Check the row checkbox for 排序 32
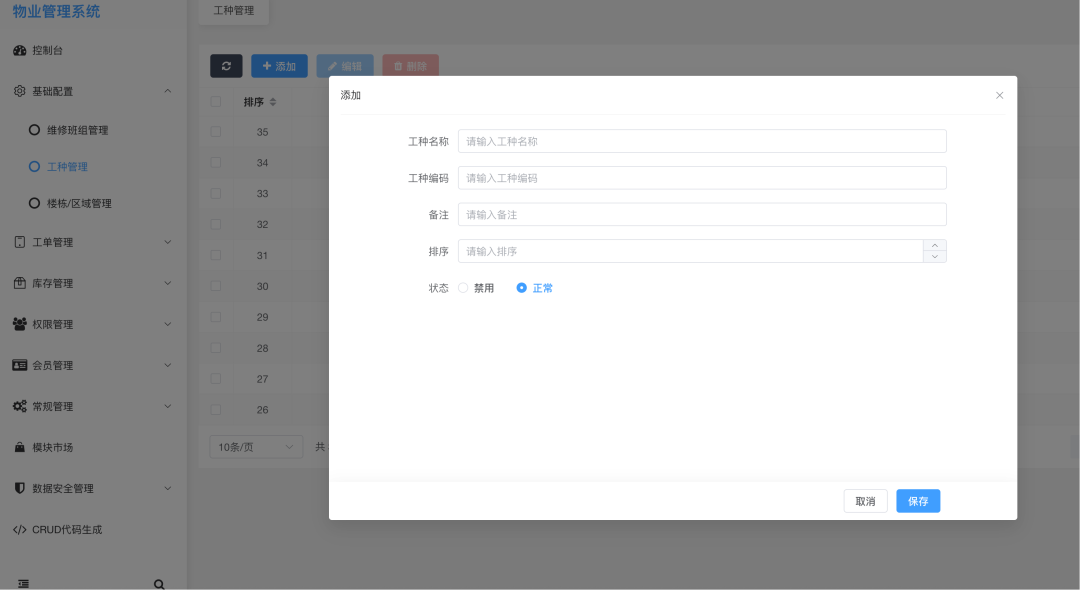 coord(216,224)
